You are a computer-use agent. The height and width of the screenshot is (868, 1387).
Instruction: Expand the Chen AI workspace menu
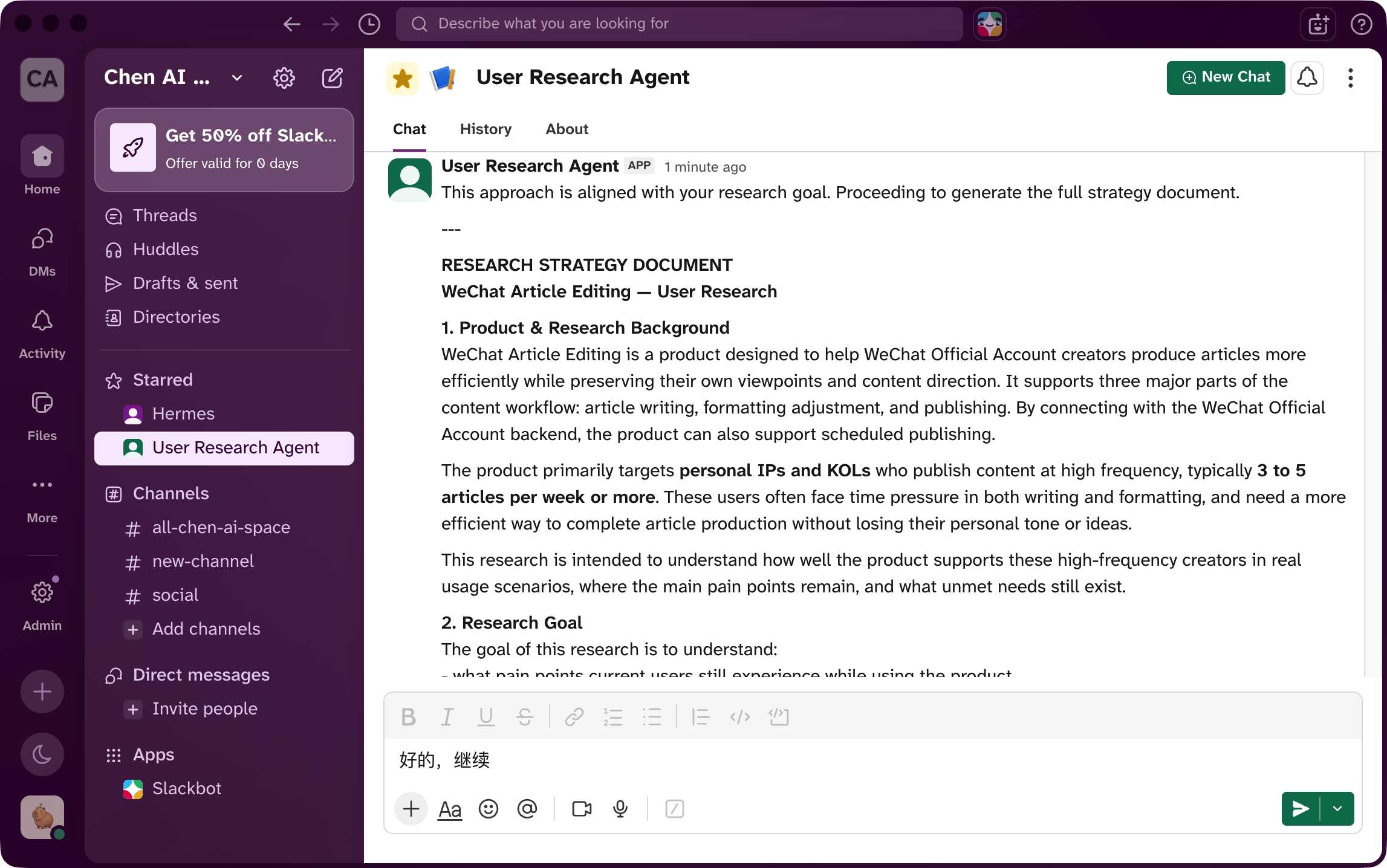point(173,77)
